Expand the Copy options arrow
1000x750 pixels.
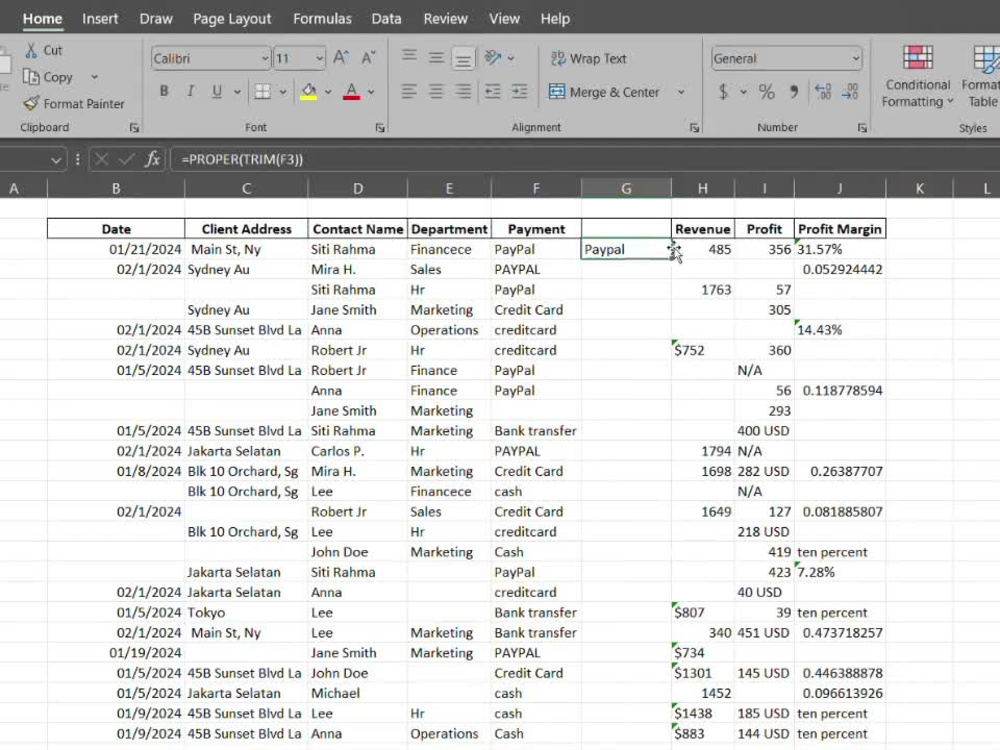pyautogui.click(x=94, y=77)
